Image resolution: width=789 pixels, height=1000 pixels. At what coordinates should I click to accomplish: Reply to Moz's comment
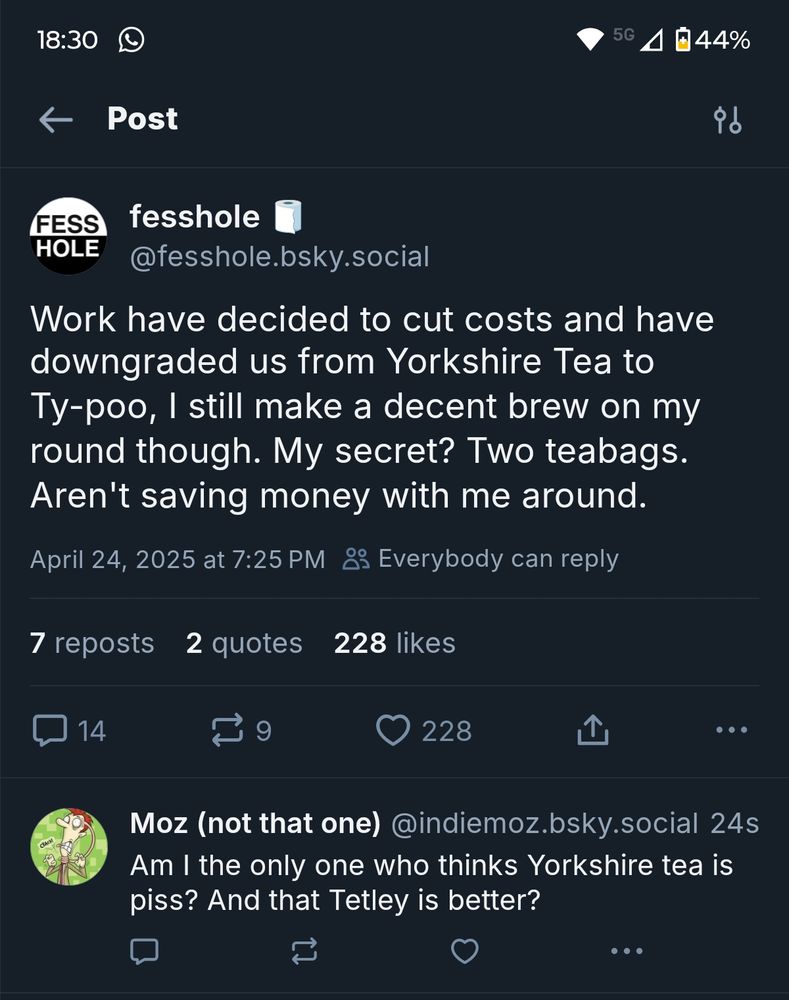click(143, 952)
